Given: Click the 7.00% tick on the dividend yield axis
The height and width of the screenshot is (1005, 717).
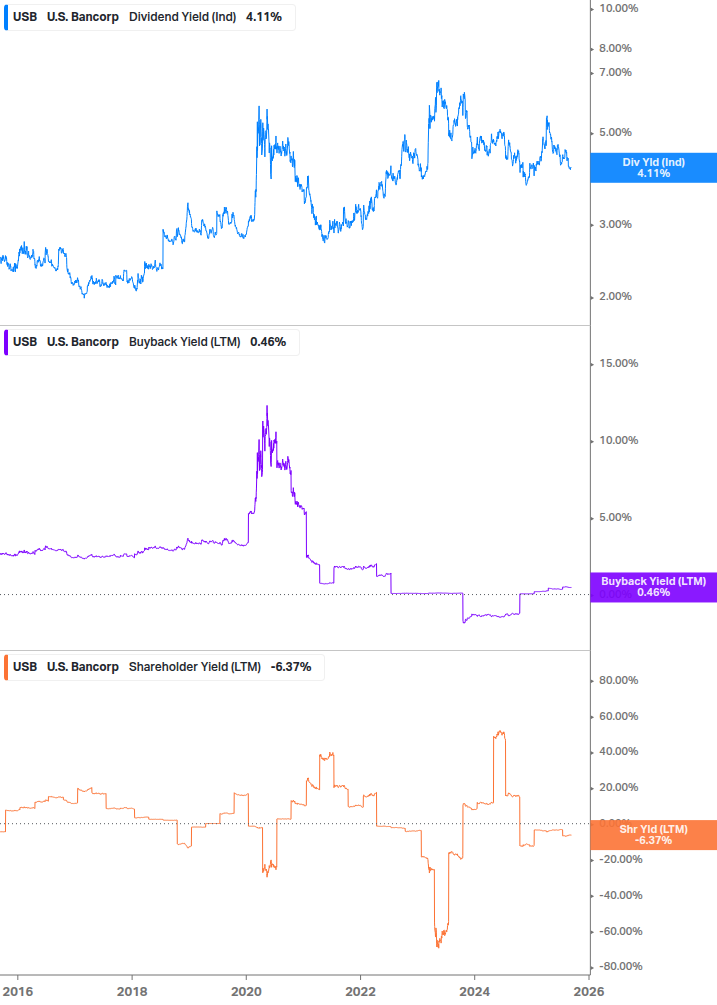Looking at the screenshot, I should 615,72.
